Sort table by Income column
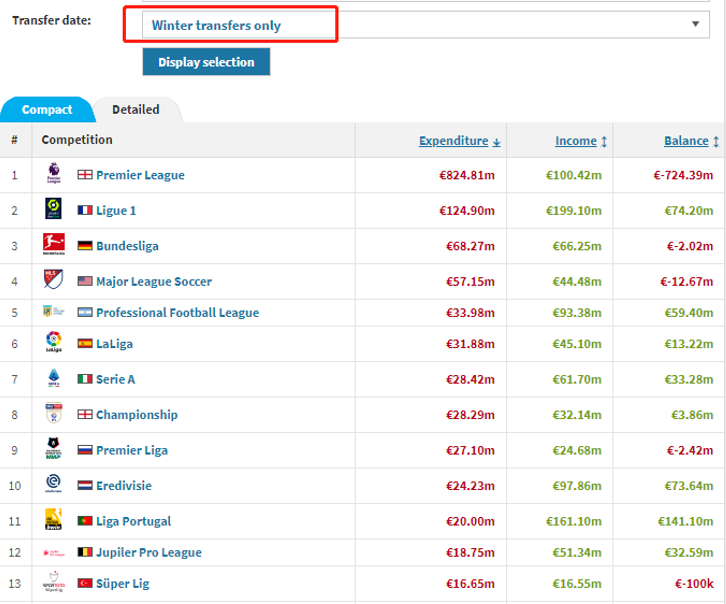The image size is (726, 604). 581,141
